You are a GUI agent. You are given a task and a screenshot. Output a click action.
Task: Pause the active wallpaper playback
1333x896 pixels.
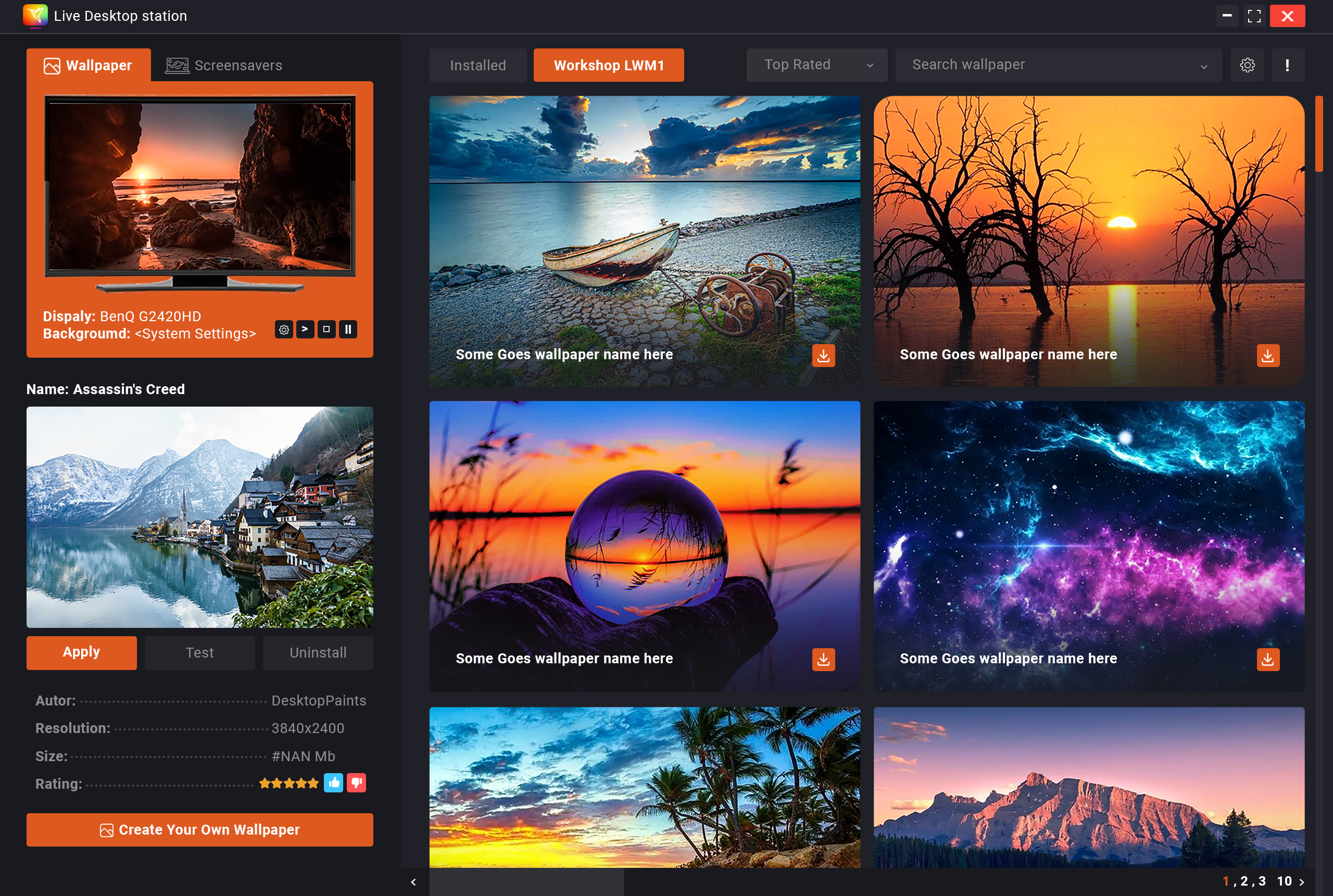pyautogui.click(x=348, y=329)
